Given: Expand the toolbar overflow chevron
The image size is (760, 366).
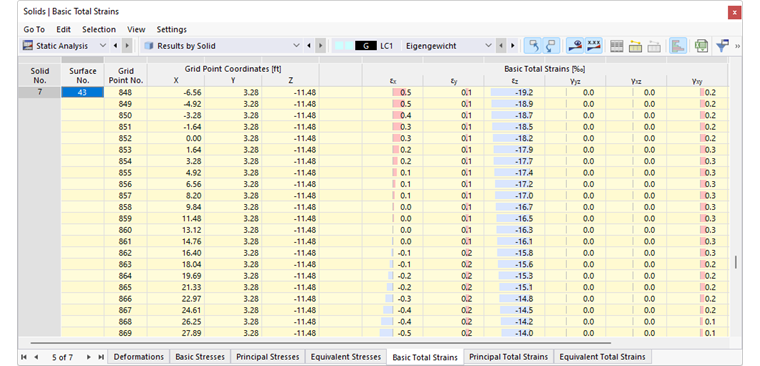Looking at the screenshot, I should tap(738, 47).
